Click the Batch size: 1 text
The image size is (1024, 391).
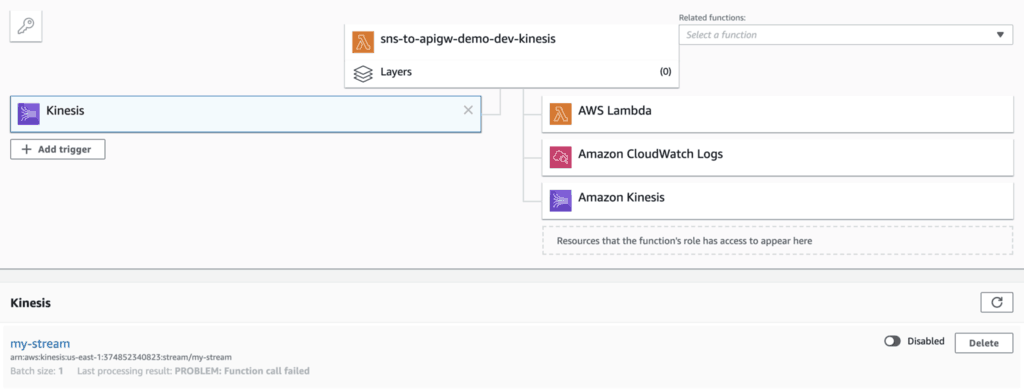pyautogui.click(x=37, y=371)
